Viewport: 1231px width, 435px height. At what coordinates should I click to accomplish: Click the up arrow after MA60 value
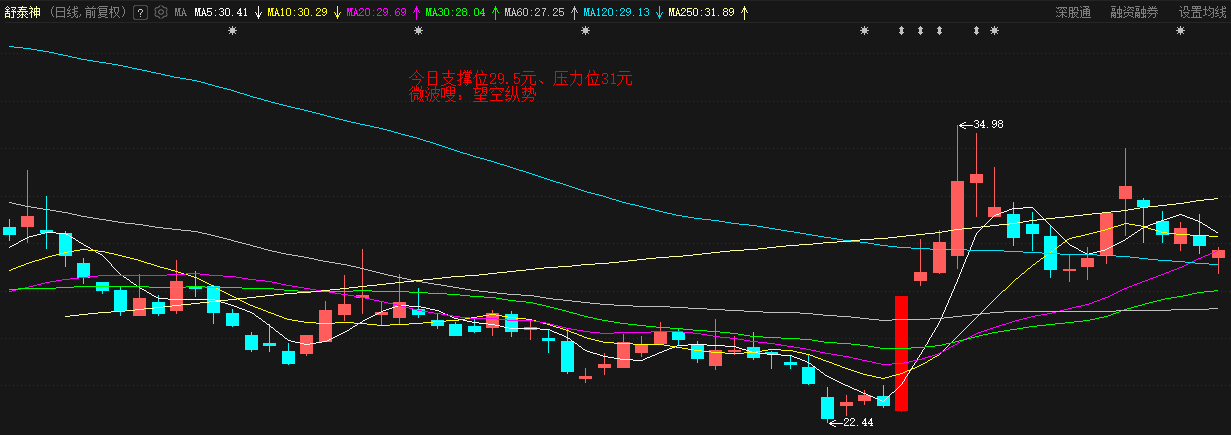coord(573,13)
